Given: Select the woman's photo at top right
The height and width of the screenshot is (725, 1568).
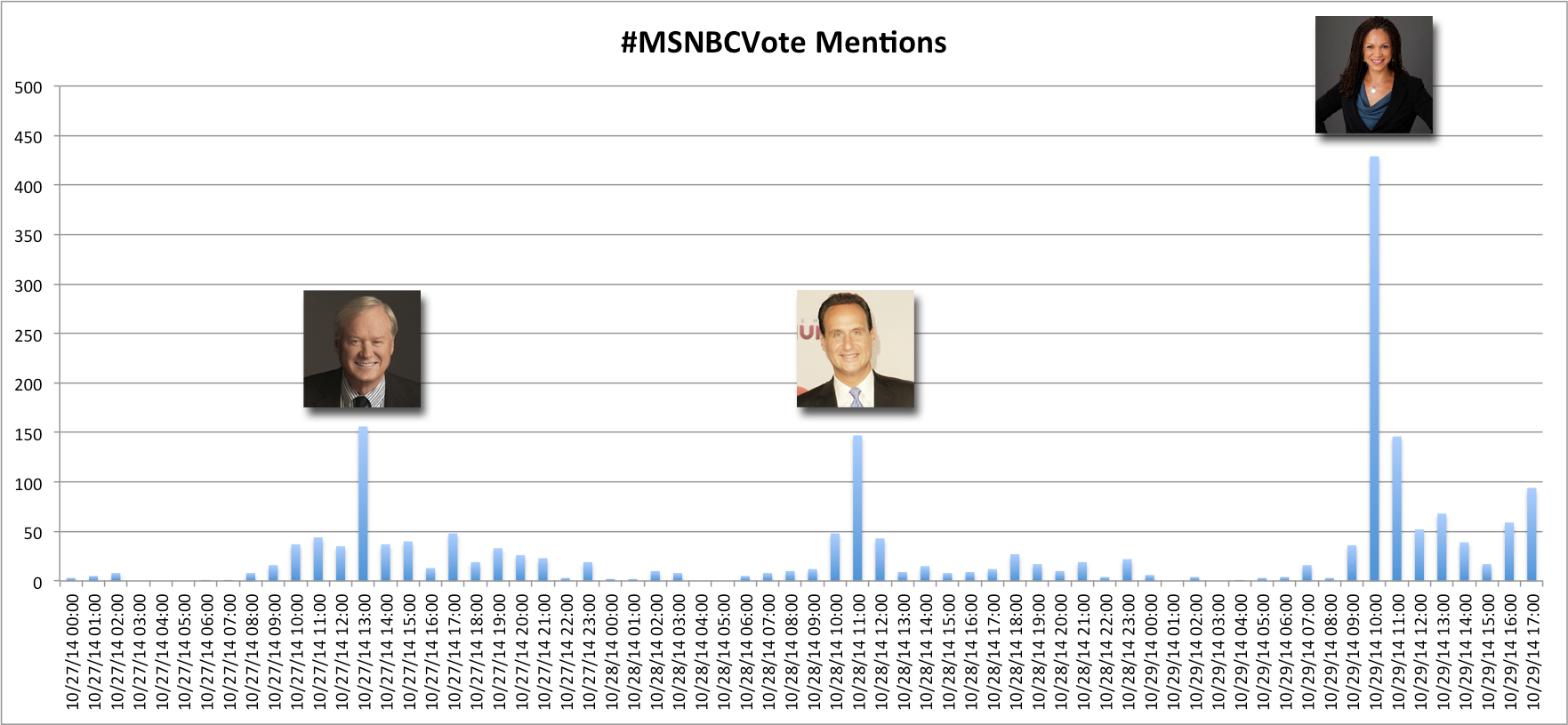Looking at the screenshot, I should [x=1374, y=75].
